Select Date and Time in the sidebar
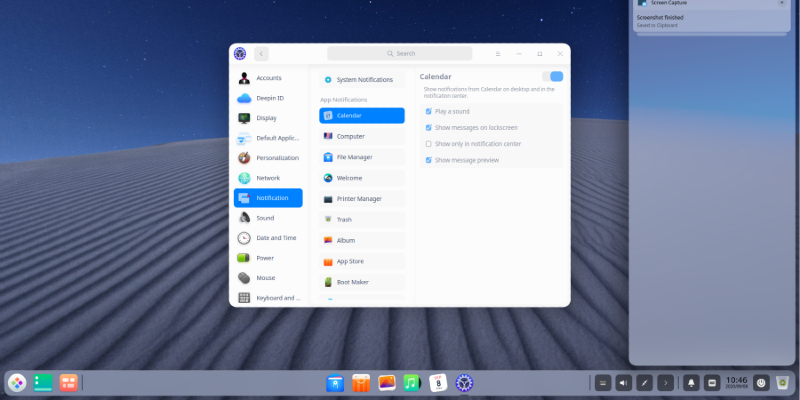 [x=276, y=238]
